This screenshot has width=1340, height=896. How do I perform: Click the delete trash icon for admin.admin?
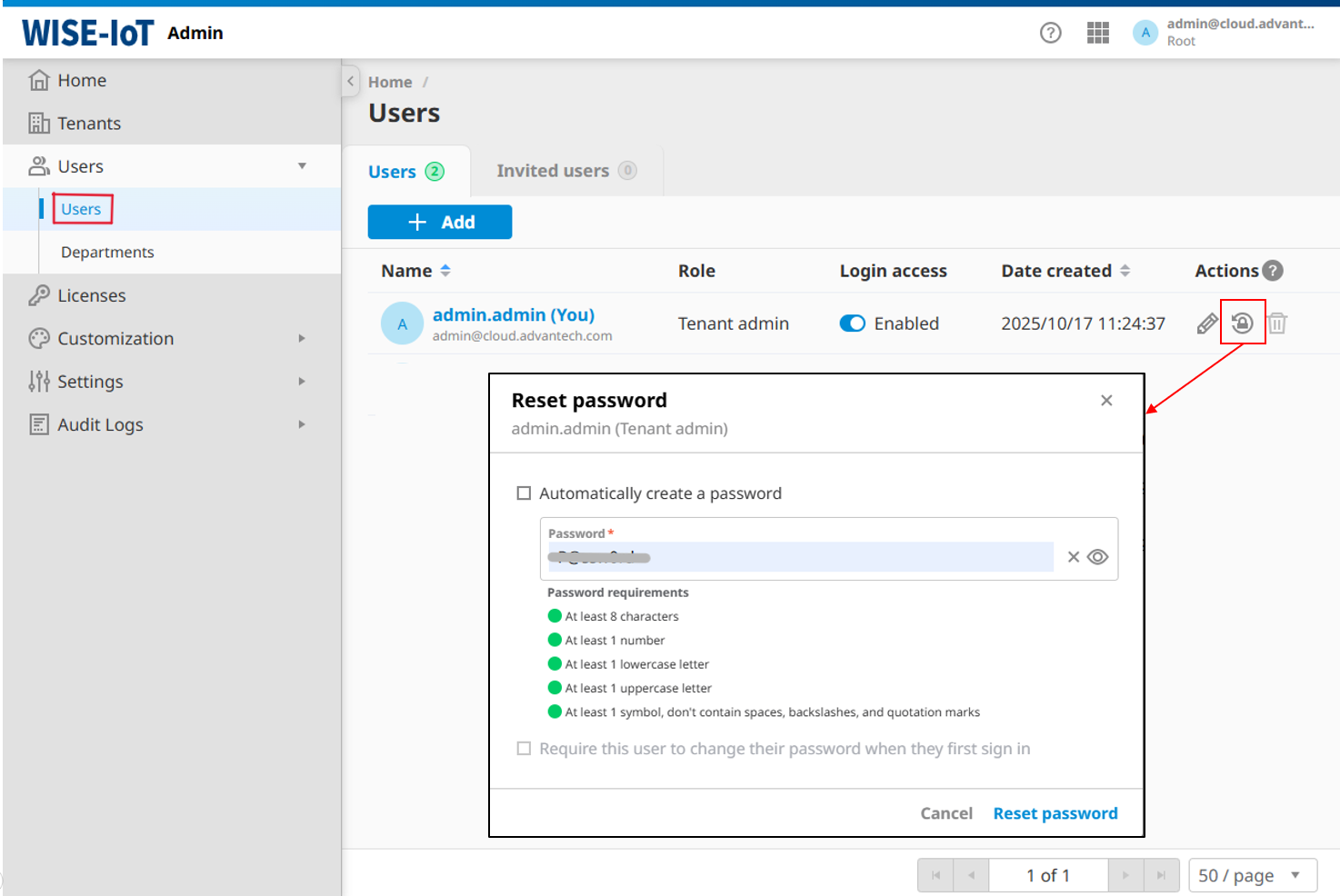click(1277, 323)
